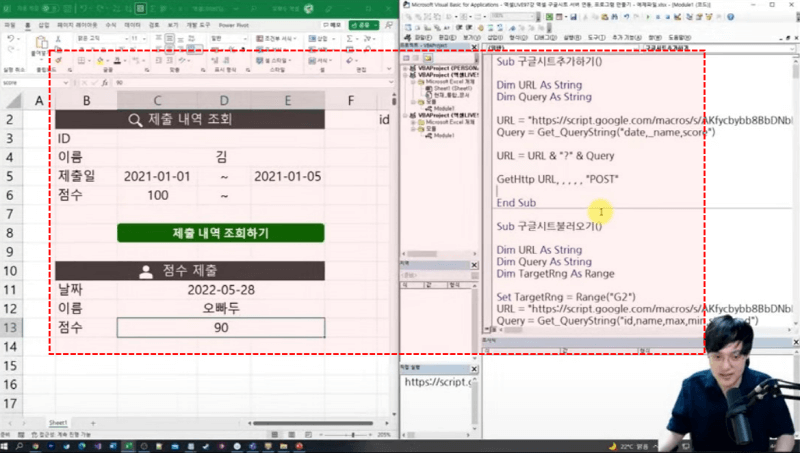The image size is (800, 453).
Task: Collapse the ribbon with the chevron arrow
Action: coord(389,69)
